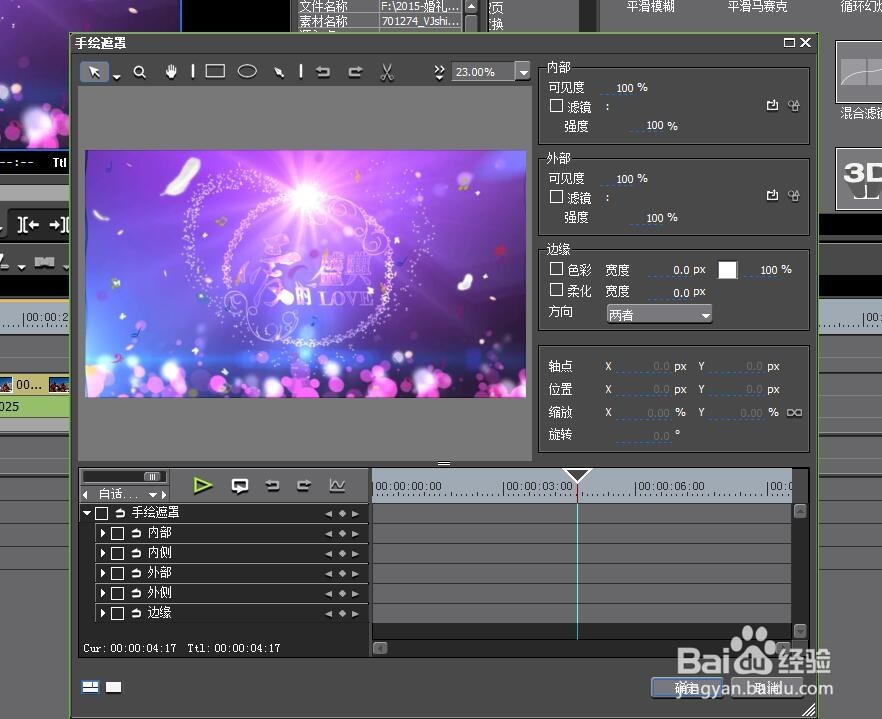Open the 23.00% zoom dropdown
This screenshot has width=882, height=719.
point(524,72)
